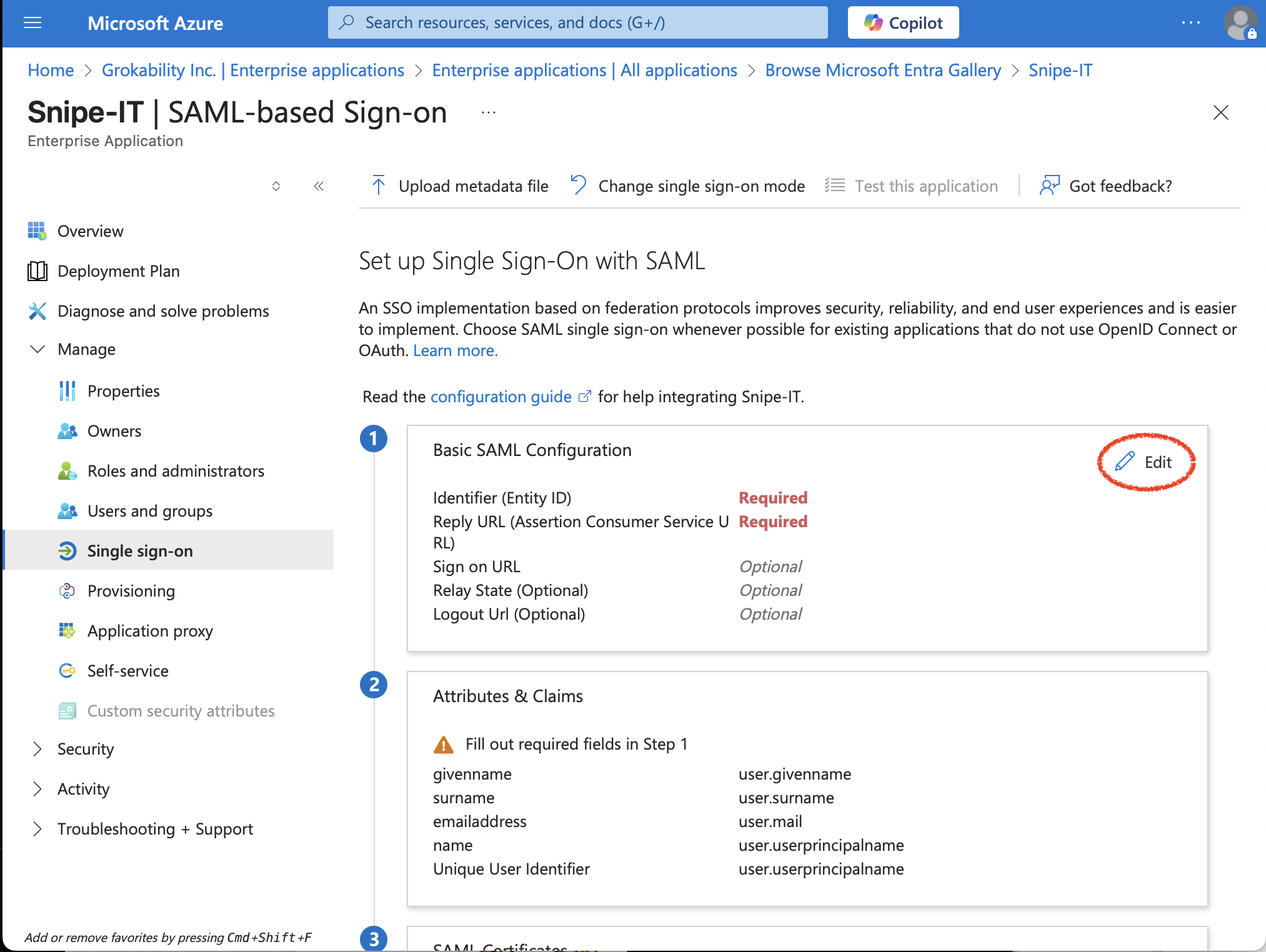Click the Owners people icon
This screenshot has height=952, width=1266.
[67, 430]
